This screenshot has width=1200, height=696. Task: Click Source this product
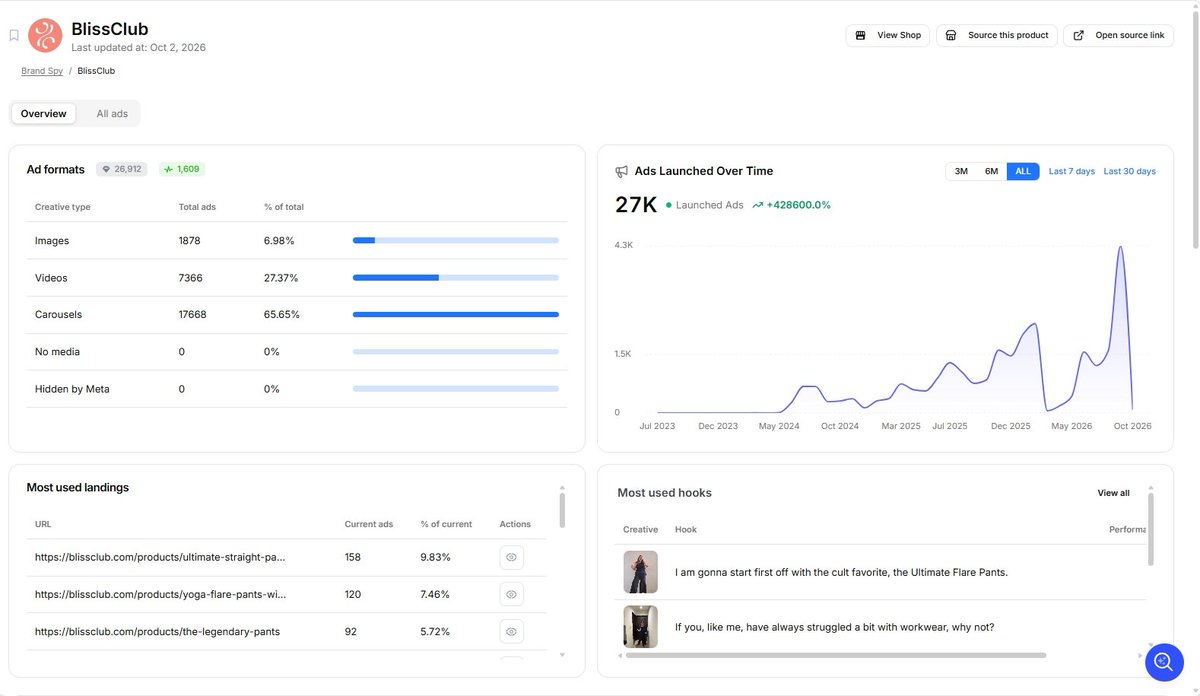[997, 35]
